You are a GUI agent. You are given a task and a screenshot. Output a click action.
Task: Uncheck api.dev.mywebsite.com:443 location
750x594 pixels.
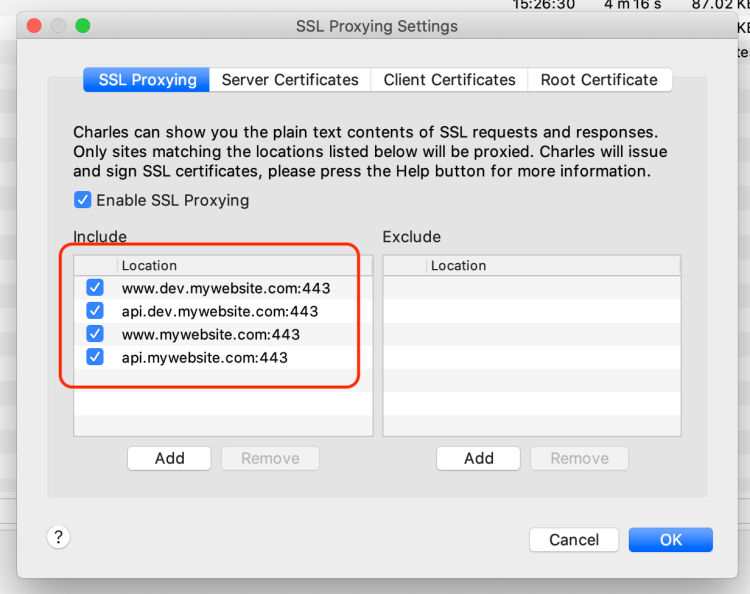click(x=95, y=311)
